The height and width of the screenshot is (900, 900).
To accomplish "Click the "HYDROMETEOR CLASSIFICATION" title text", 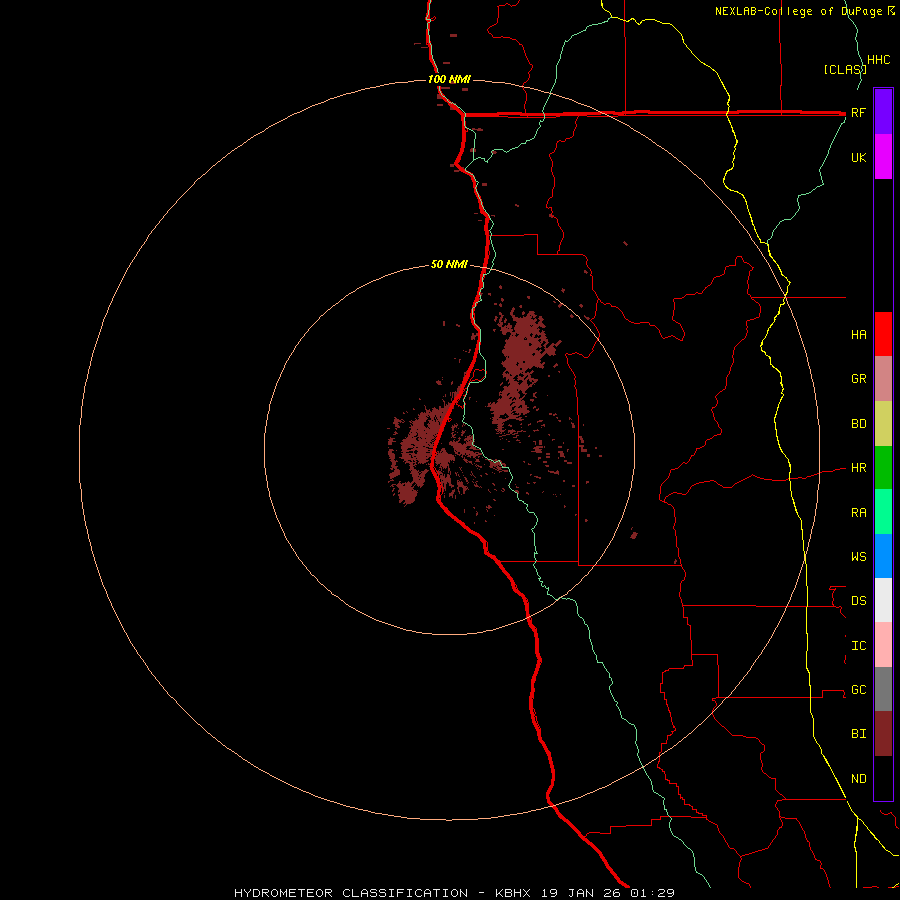I will [351, 893].
